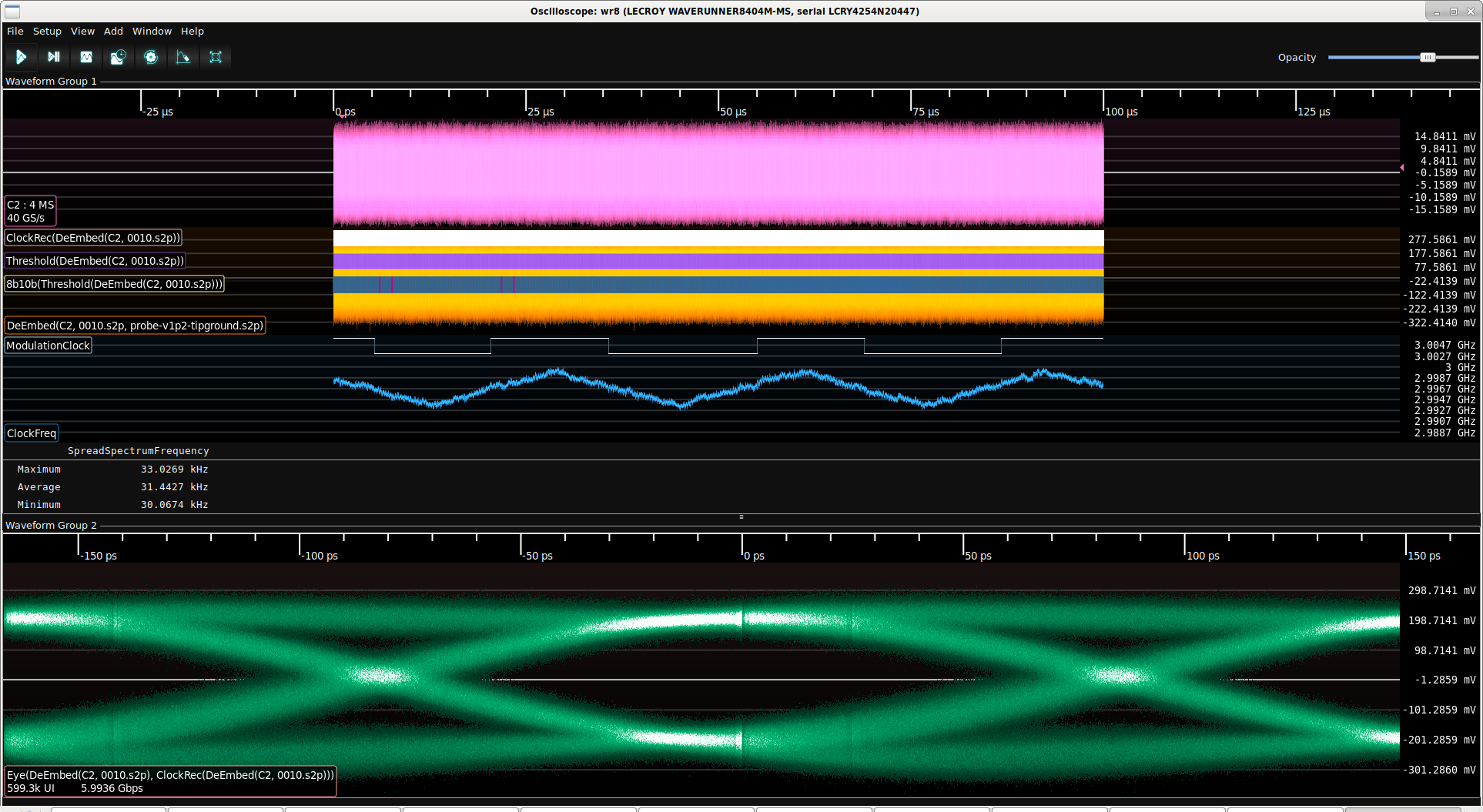Click the Minimum 30.0674 kHz value
The height and width of the screenshot is (812, 1483).
point(174,505)
